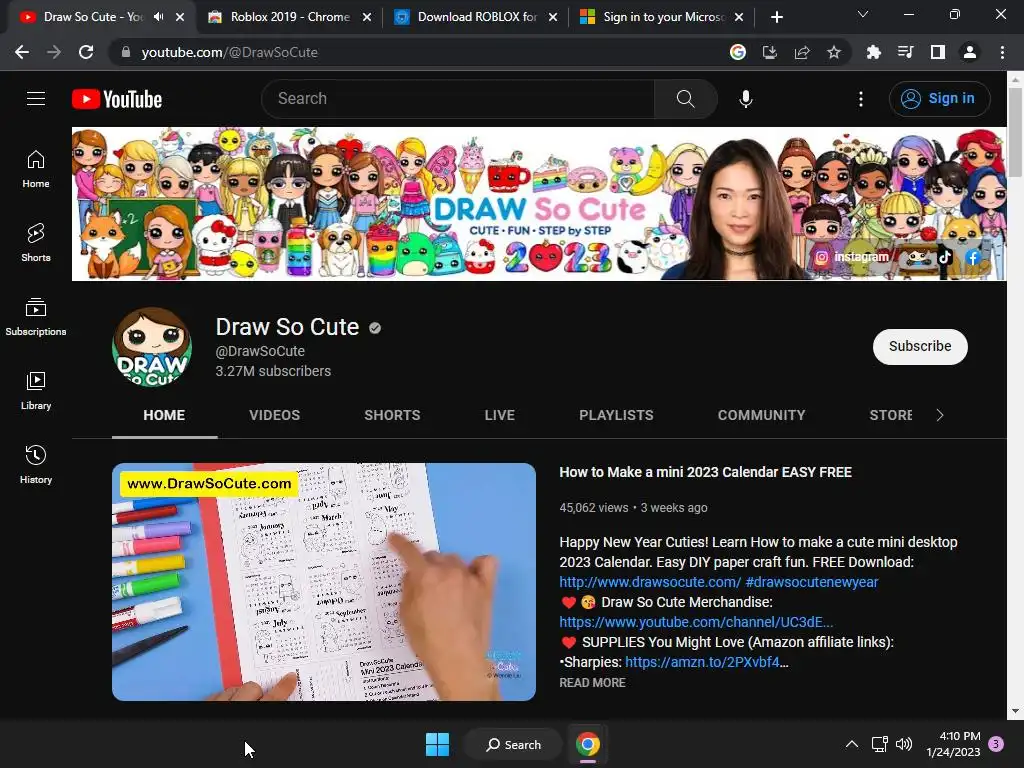Open Subscriptions in the sidebar

(x=36, y=316)
